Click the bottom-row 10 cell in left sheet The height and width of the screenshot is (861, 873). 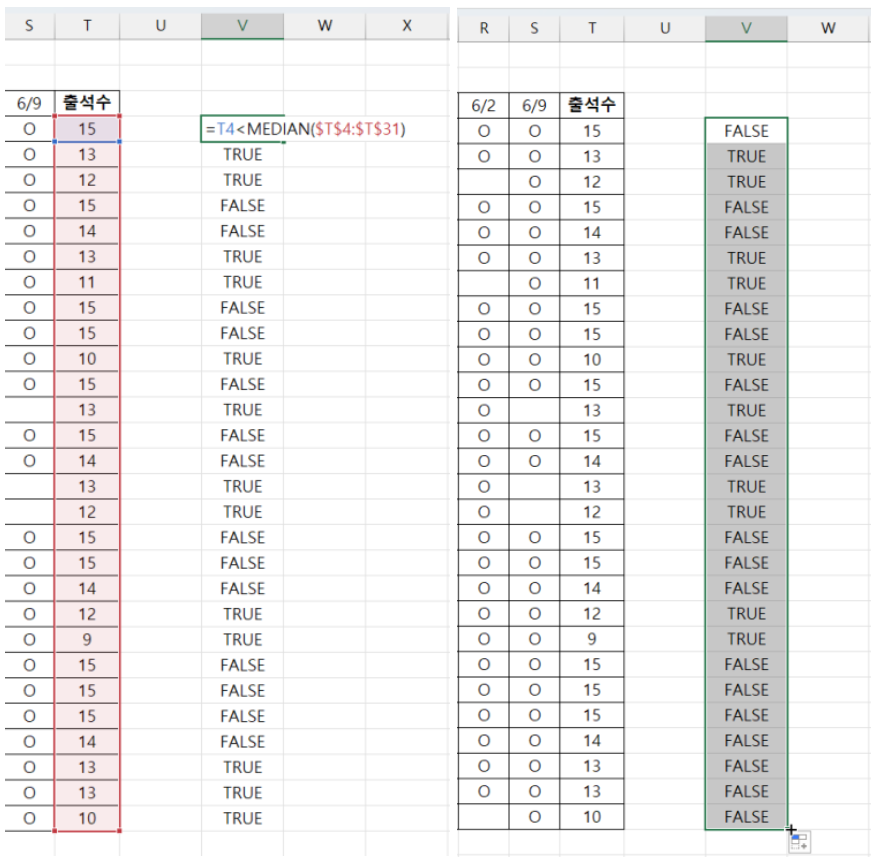87,818
